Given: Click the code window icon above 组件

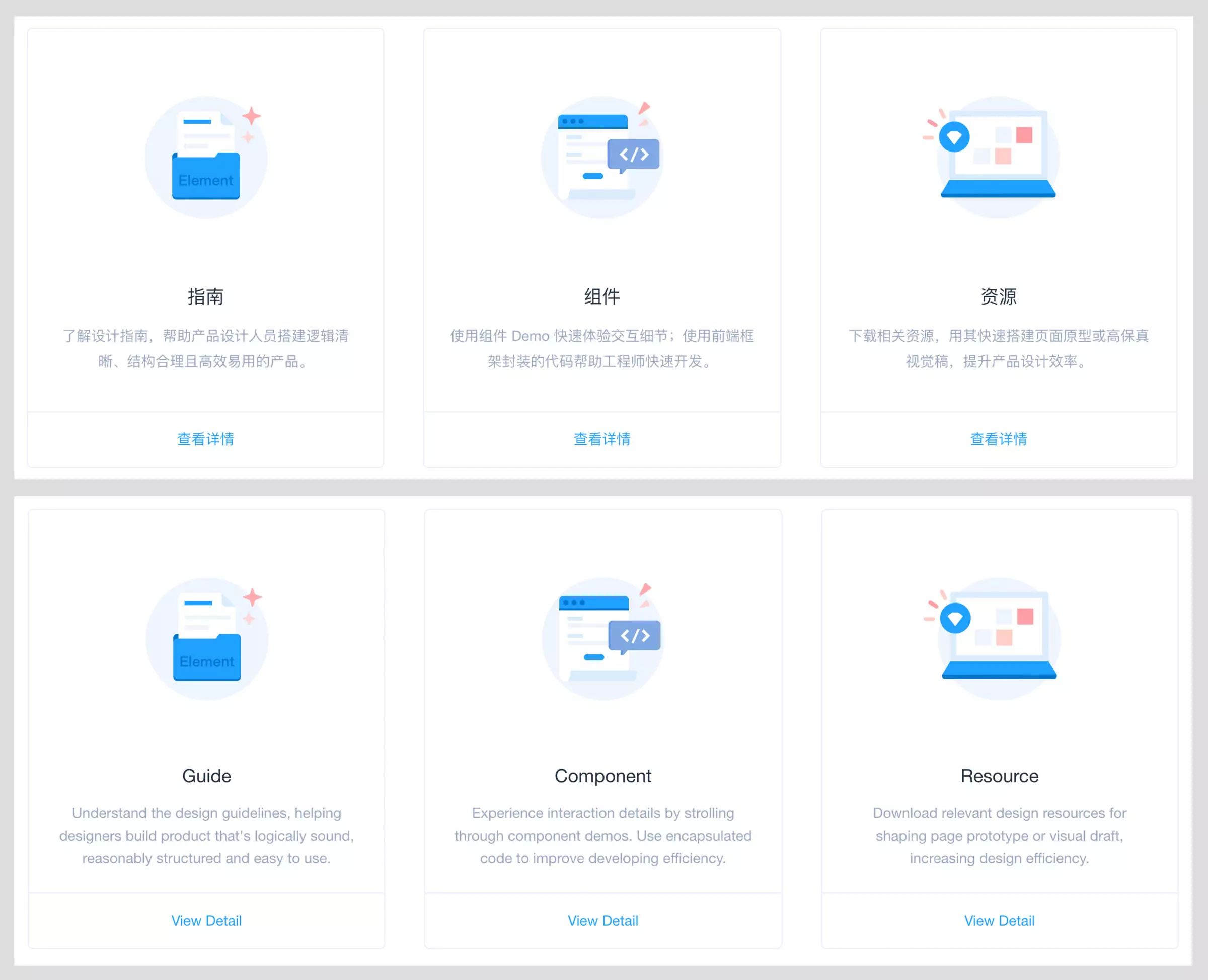Looking at the screenshot, I should coord(602,157).
